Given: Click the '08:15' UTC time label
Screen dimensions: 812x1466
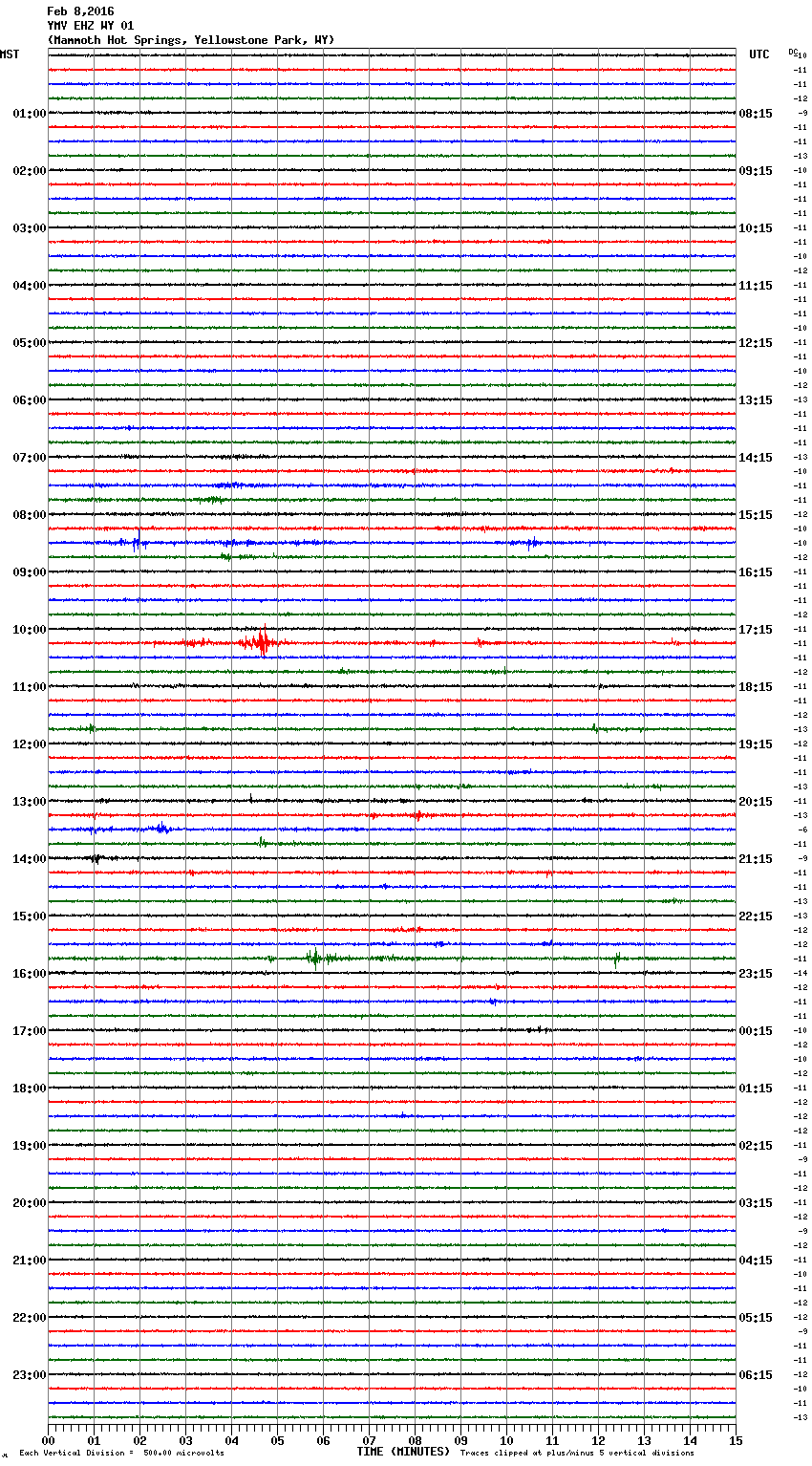Looking at the screenshot, I should [x=756, y=114].
